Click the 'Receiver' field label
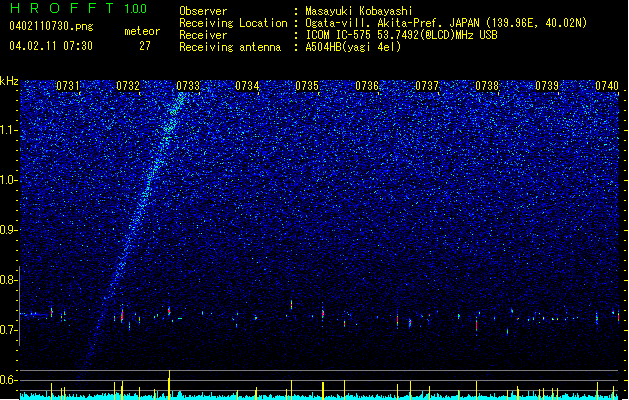This screenshot has width=629, height=400. coord(203,35)
